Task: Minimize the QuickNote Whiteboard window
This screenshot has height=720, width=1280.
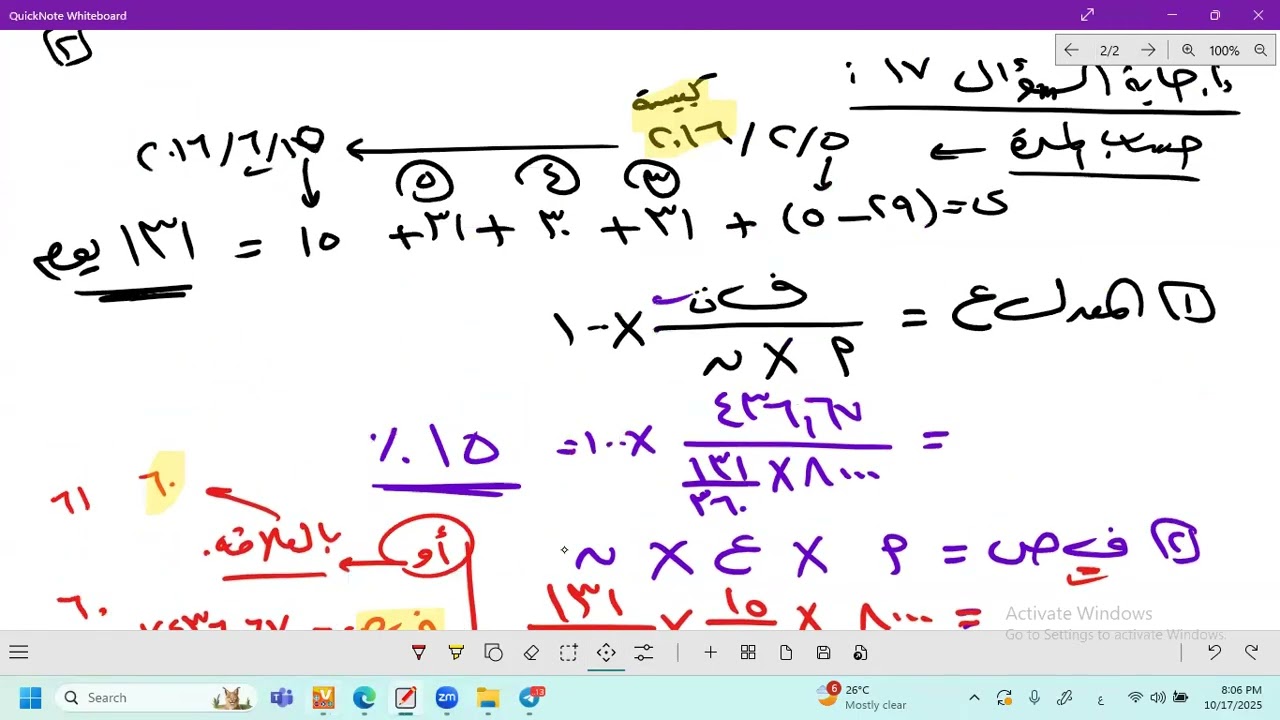Action: (1172, 15)
